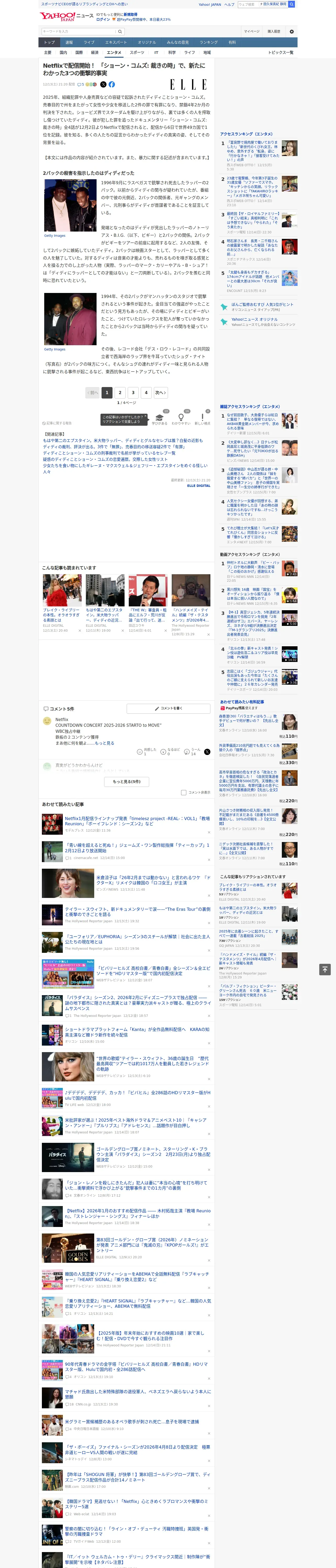Click the 共感した smiley reaction on comment
Image resolution: width=336 pixels, height=1568 pixels.
click(x=140, y=752)
